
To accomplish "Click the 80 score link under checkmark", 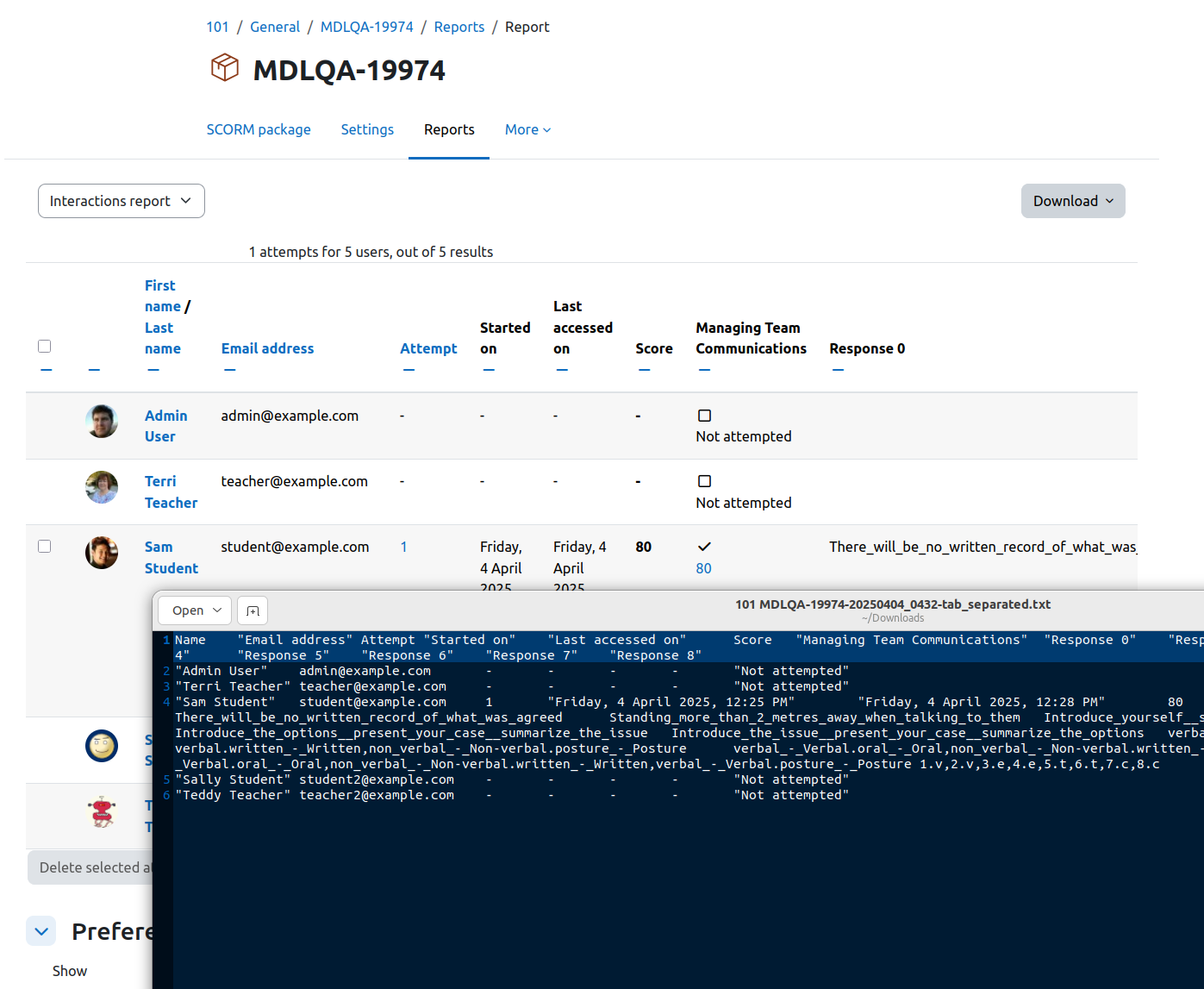I will pos(704,568).
